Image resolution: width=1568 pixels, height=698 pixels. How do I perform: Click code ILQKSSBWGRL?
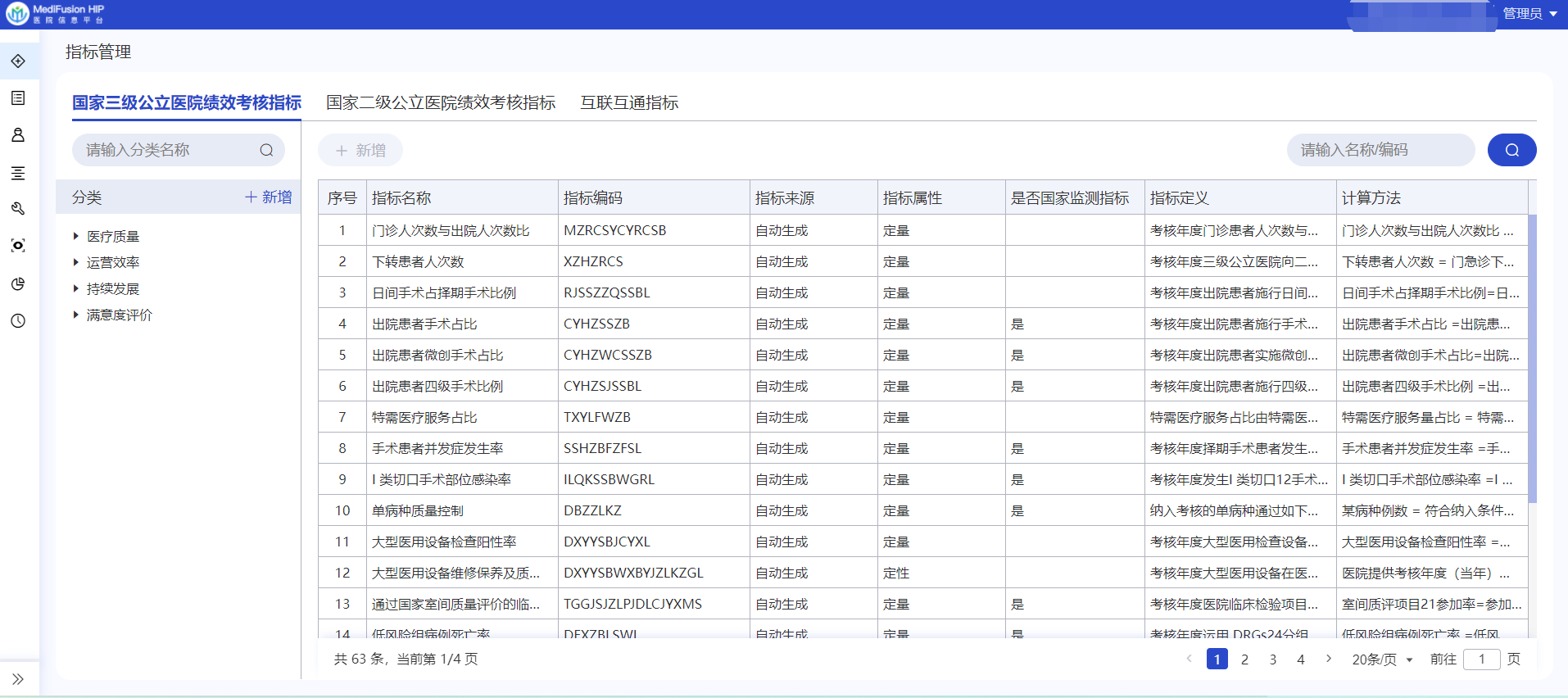pos(610,480)
